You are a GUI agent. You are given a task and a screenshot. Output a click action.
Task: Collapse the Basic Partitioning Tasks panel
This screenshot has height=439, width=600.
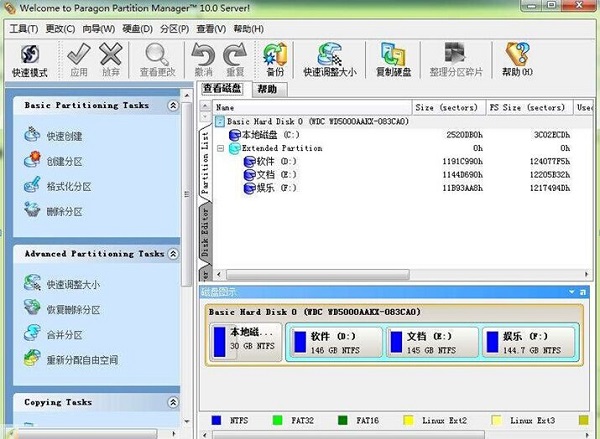pos(173,105)
